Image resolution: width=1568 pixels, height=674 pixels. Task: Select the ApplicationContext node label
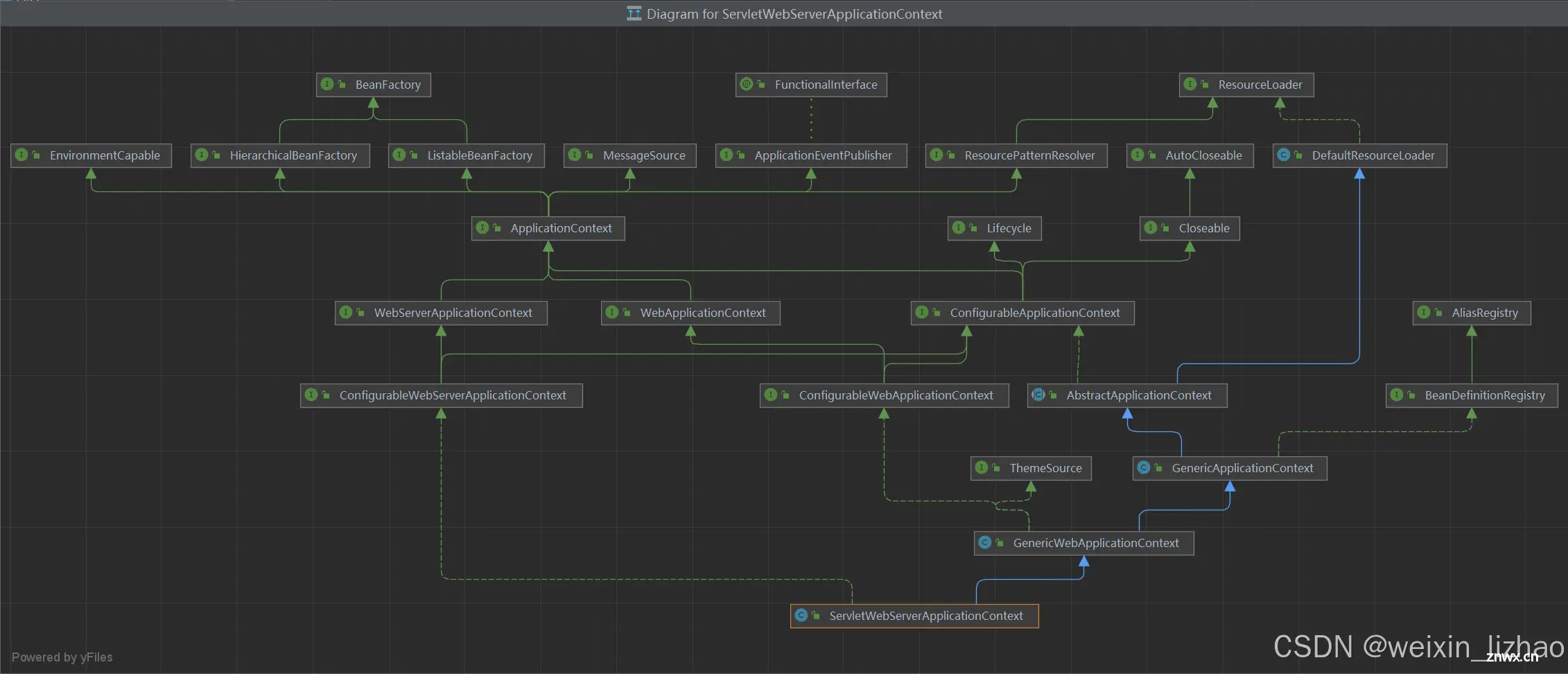pyautogui.click(x=561, y=228)
